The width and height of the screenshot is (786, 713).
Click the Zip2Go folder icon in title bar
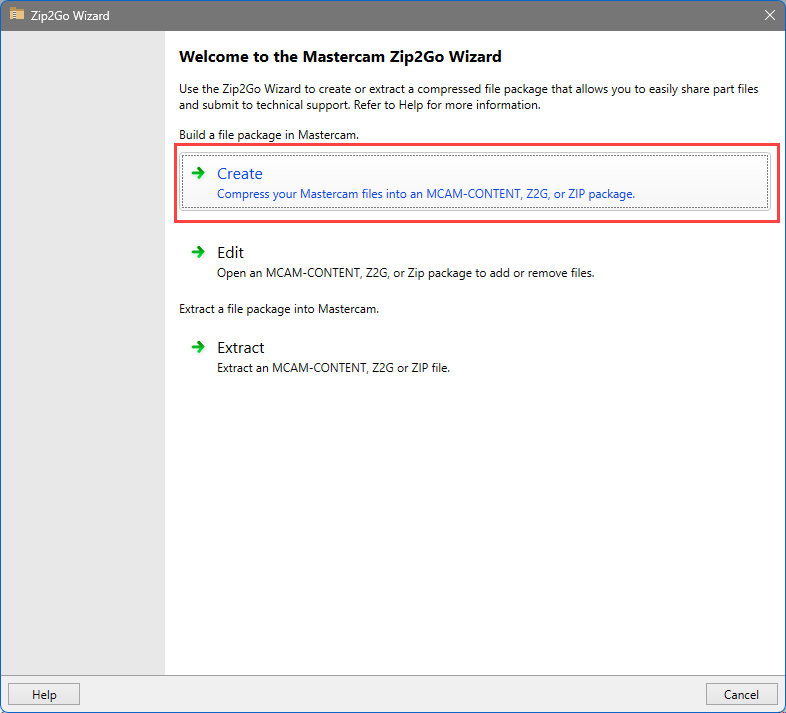pyautogui.click(x=17, y=14)
